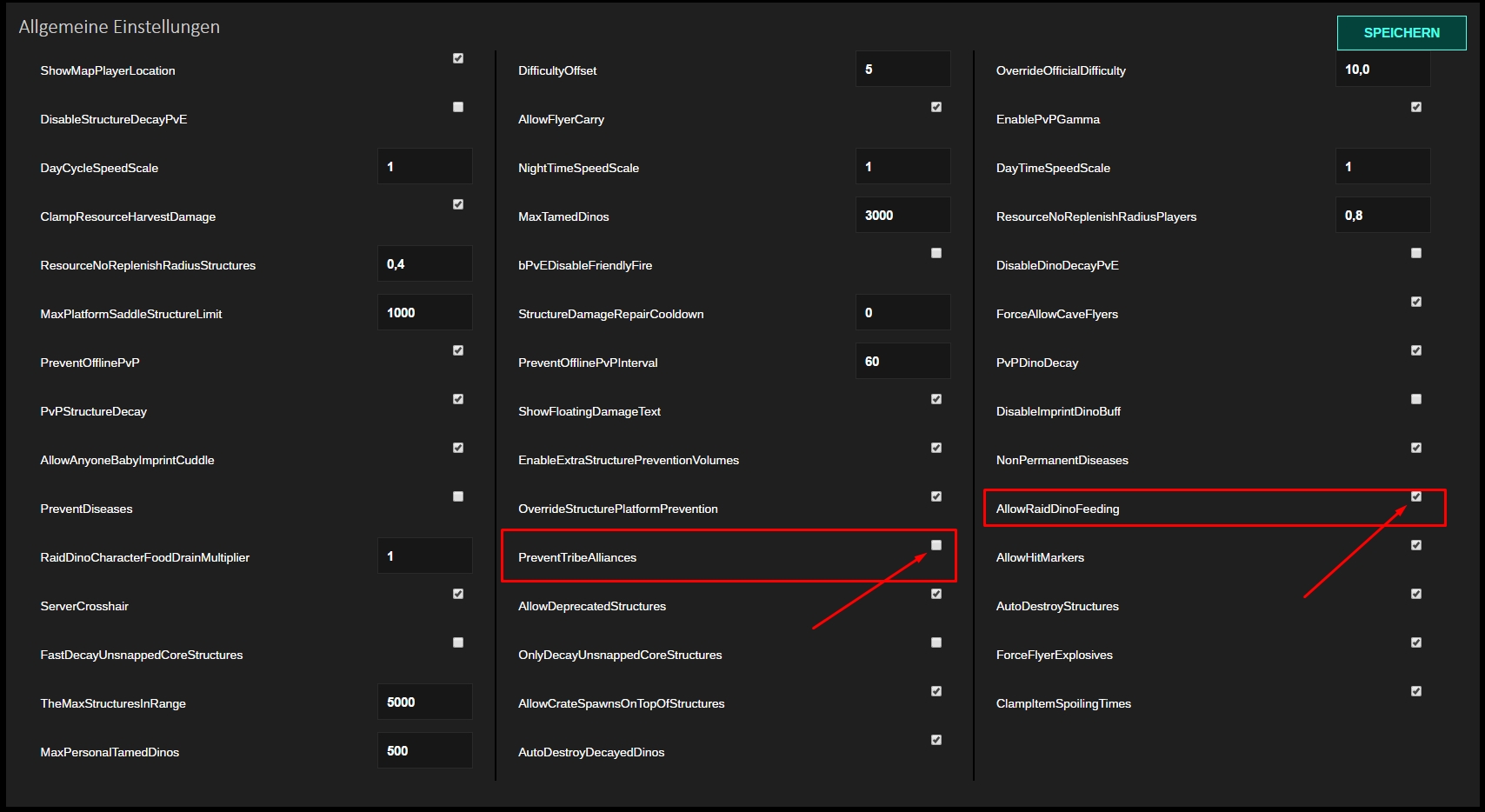Toggle ForceFlyerExplosives checkbox
The image size is (1485, 812).
point(1416,642)
